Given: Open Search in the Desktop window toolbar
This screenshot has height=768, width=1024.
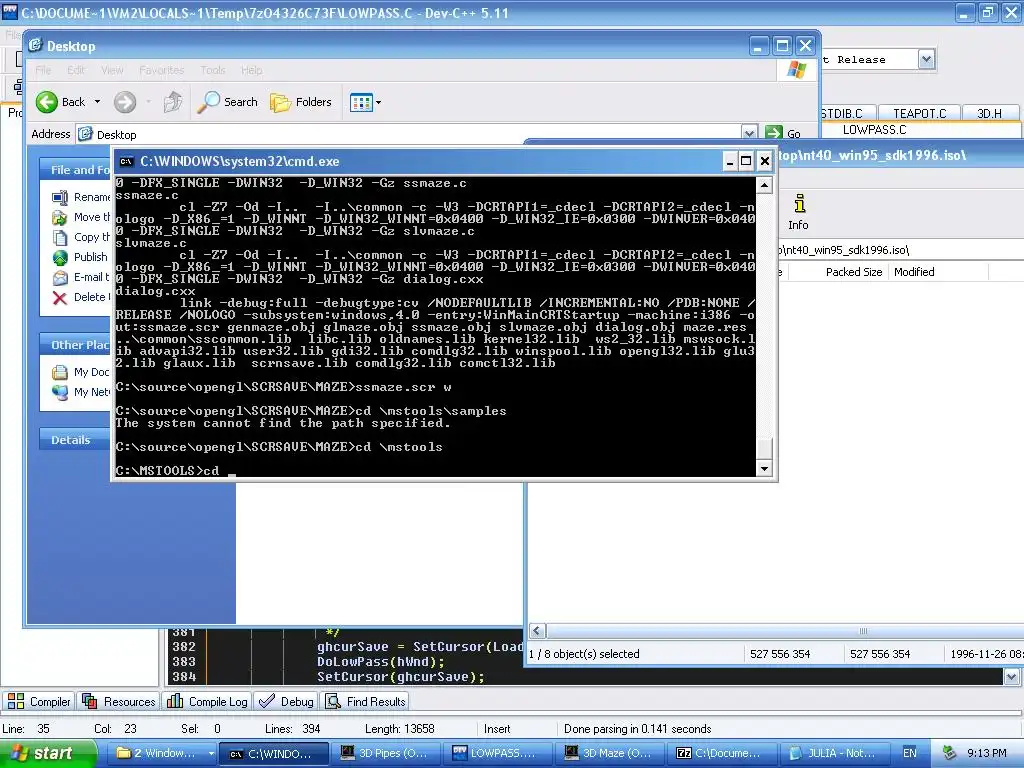Looking at the screenshot, I should (228, 102).
